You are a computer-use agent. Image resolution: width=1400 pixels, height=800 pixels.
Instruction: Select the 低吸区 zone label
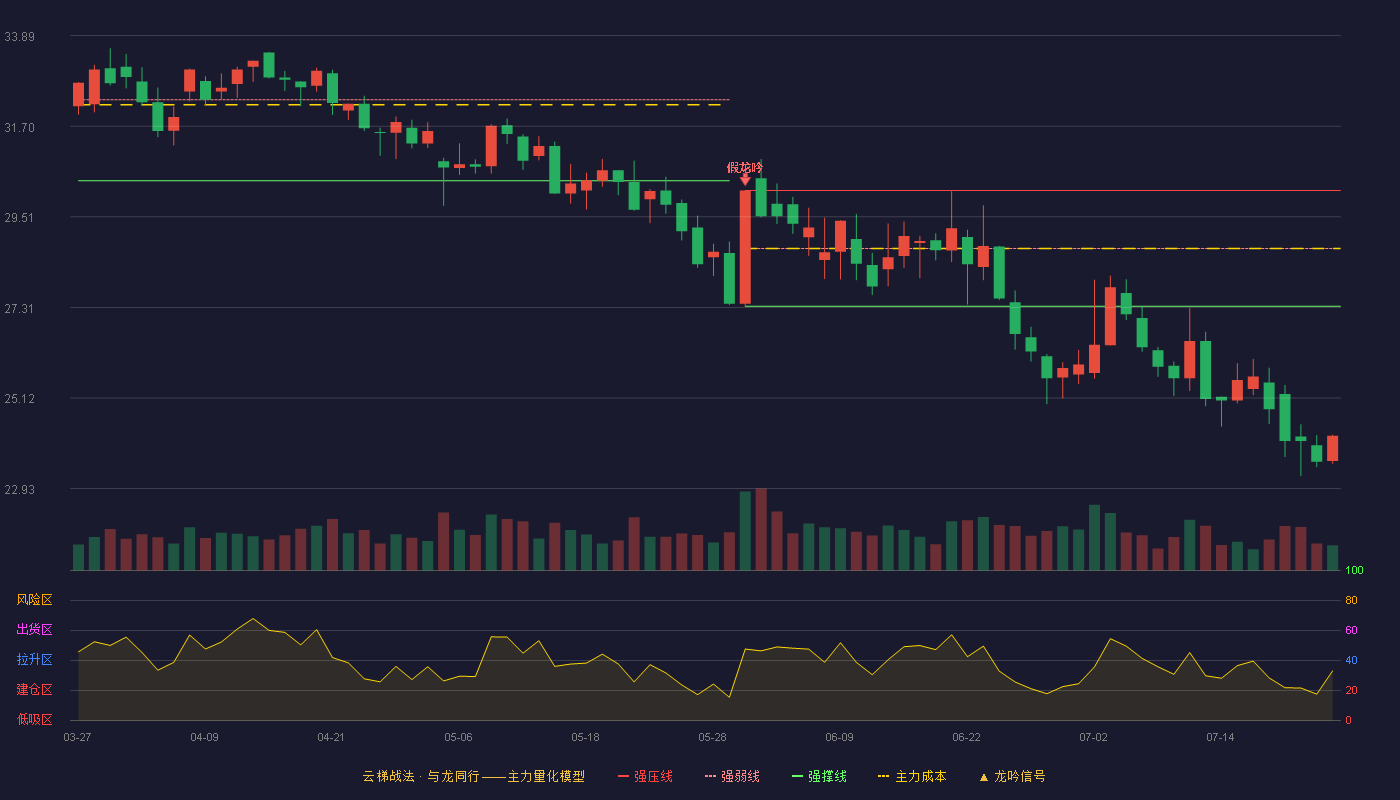[34, 720]
